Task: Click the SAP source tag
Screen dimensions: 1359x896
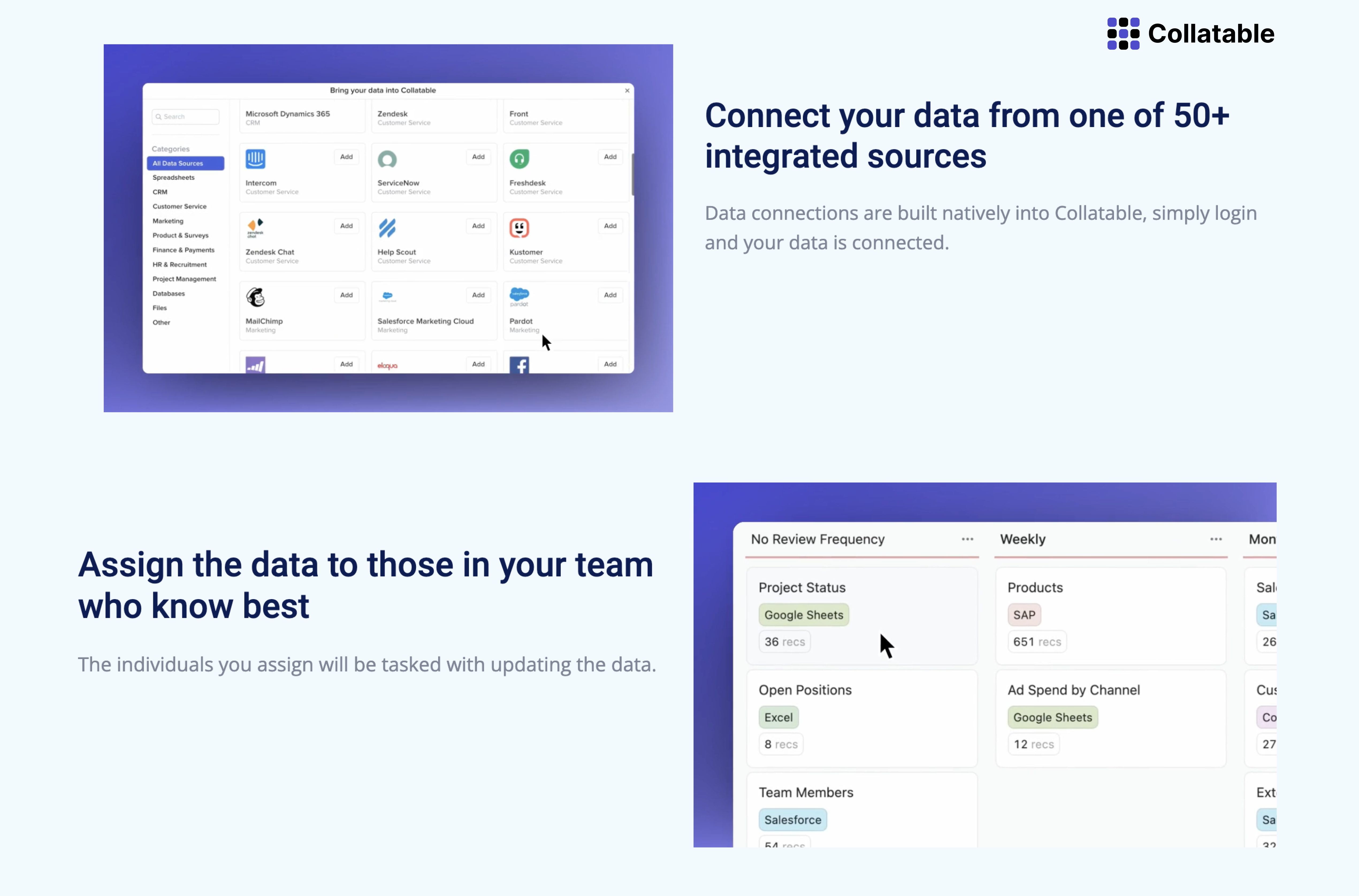Action: [1024, 615]
